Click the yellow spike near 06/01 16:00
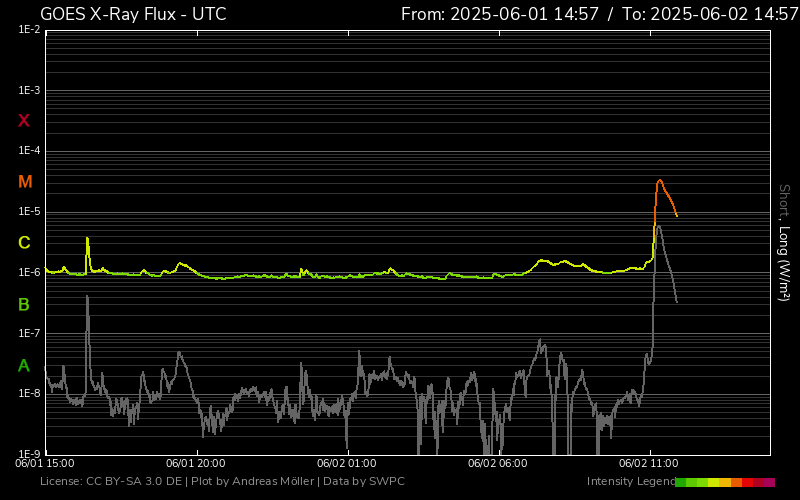Viewport: 800px width, 500px height. click(87, 239)
